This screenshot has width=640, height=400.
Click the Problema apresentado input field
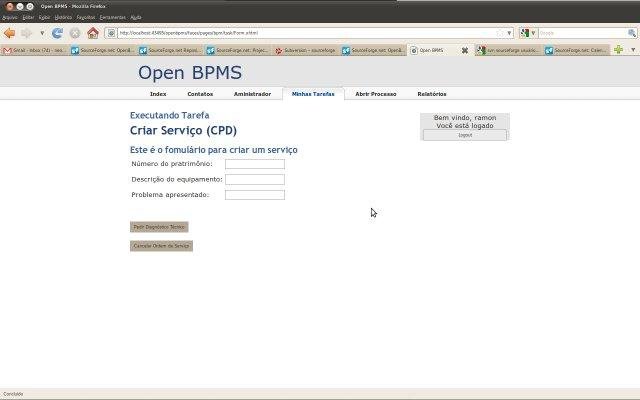click(255, 195)
